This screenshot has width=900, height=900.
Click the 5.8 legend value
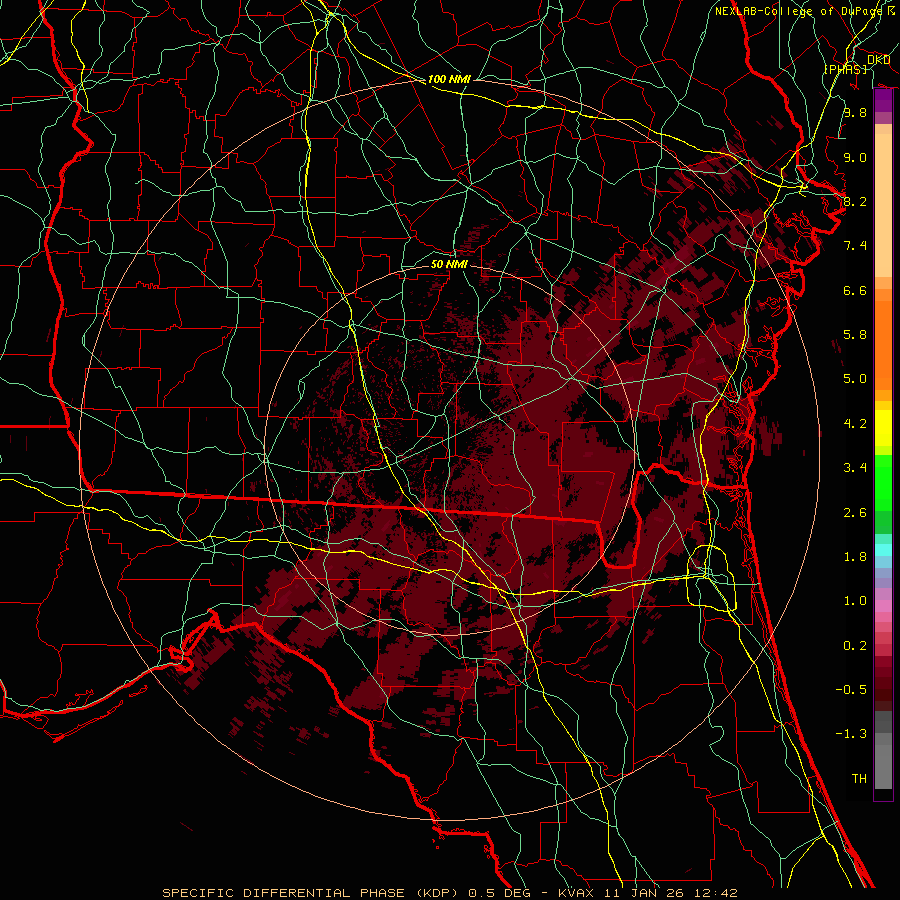pos(855,335)
